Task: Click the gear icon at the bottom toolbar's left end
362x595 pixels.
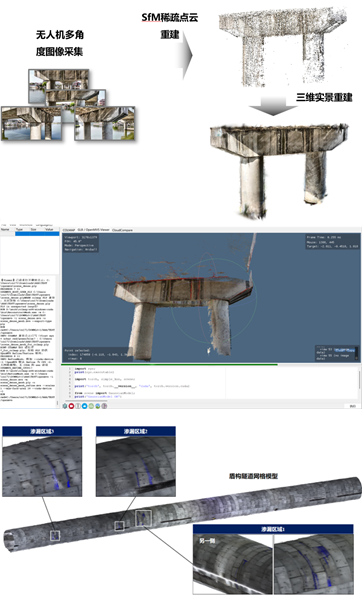Action: [65, 406]
